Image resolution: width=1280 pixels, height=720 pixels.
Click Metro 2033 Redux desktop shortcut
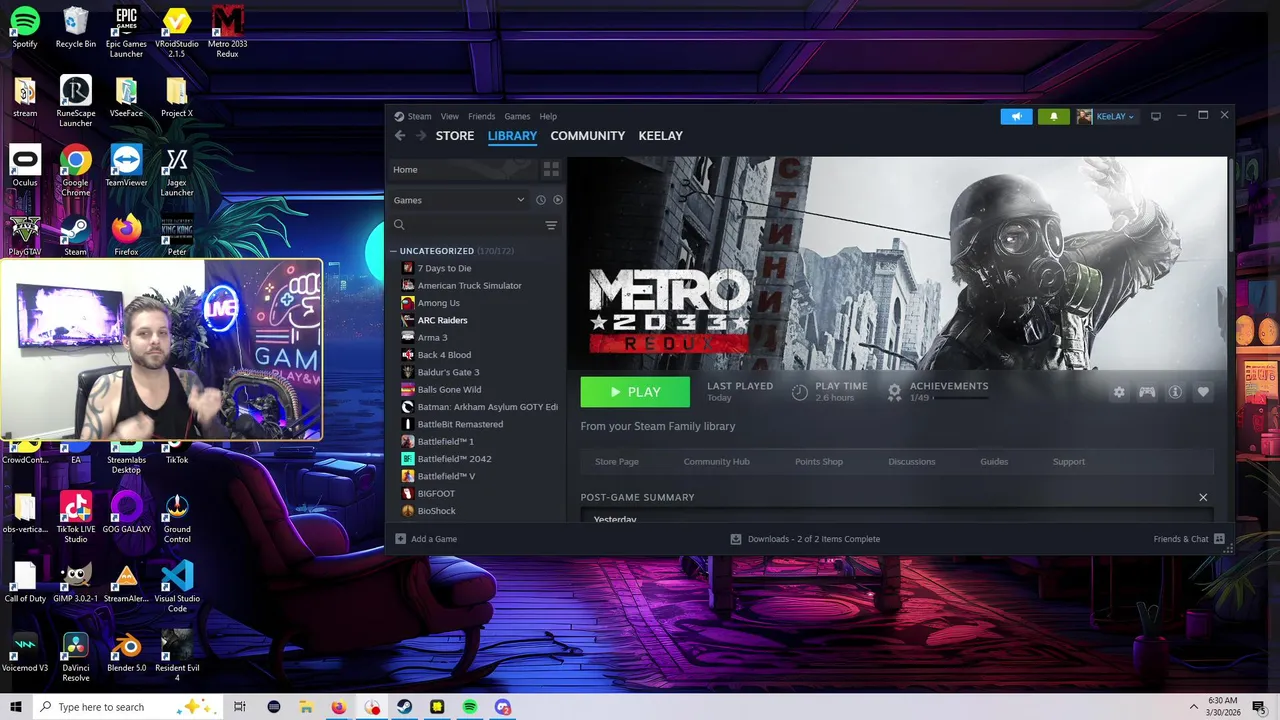click(228, 32)
